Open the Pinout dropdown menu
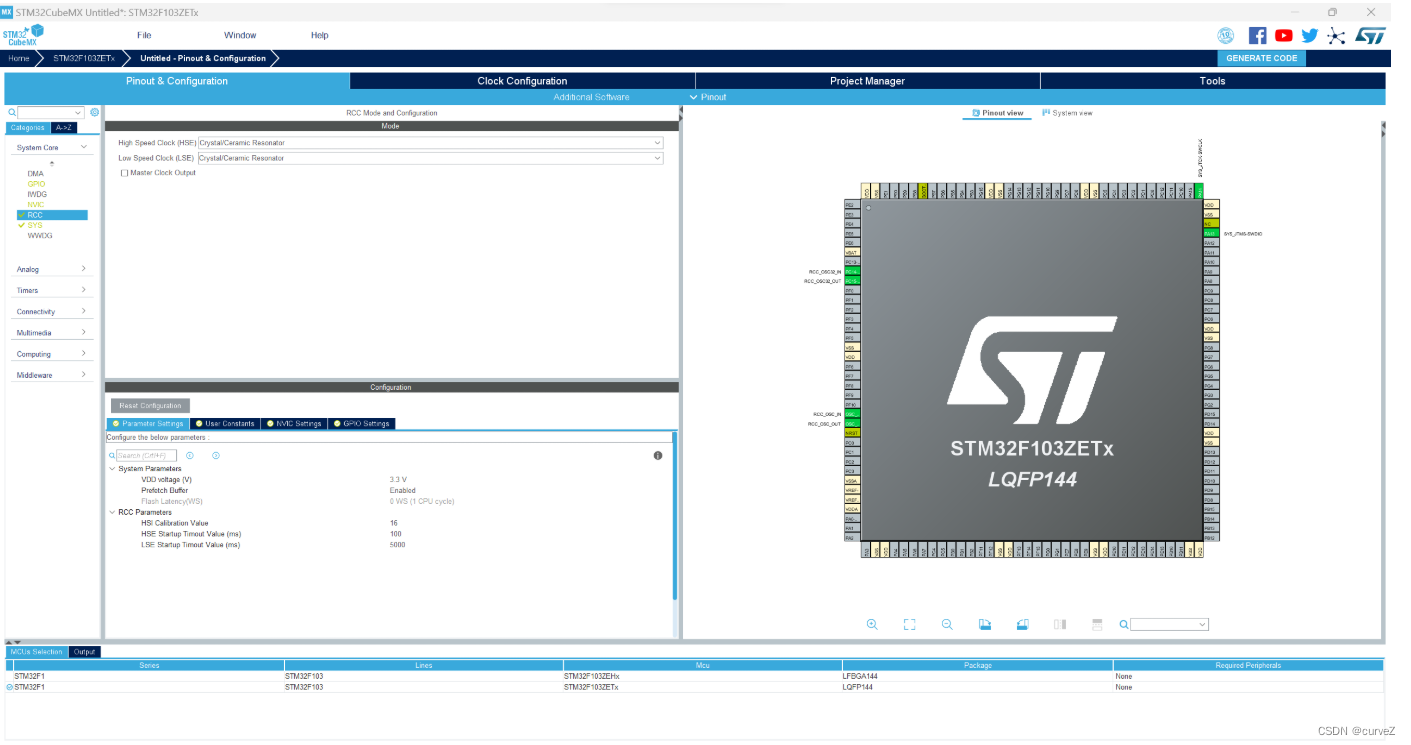The height and width of the screenshot is (745, 1411). coord(708,97)
